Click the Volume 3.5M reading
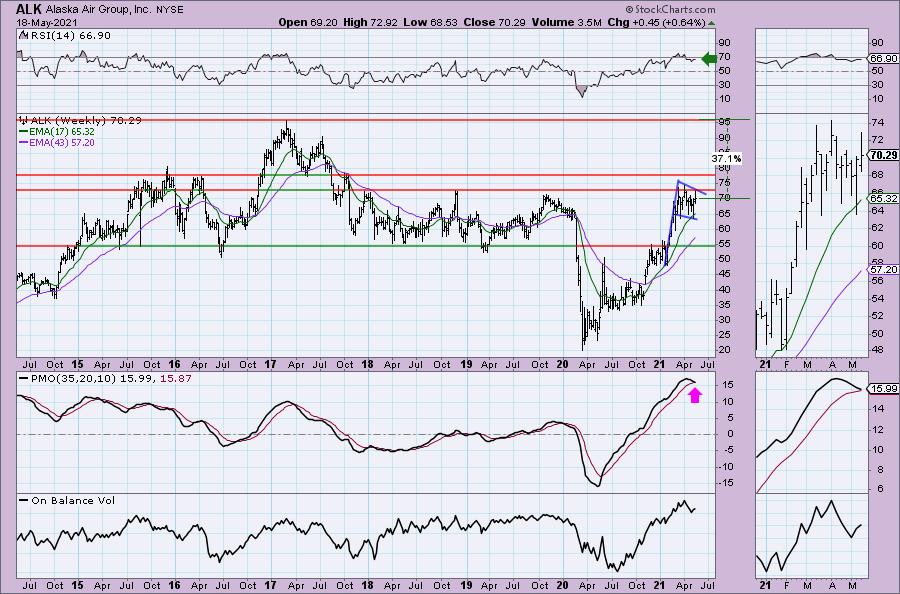The height and width of the screenshot is (594, 900). 567,22
